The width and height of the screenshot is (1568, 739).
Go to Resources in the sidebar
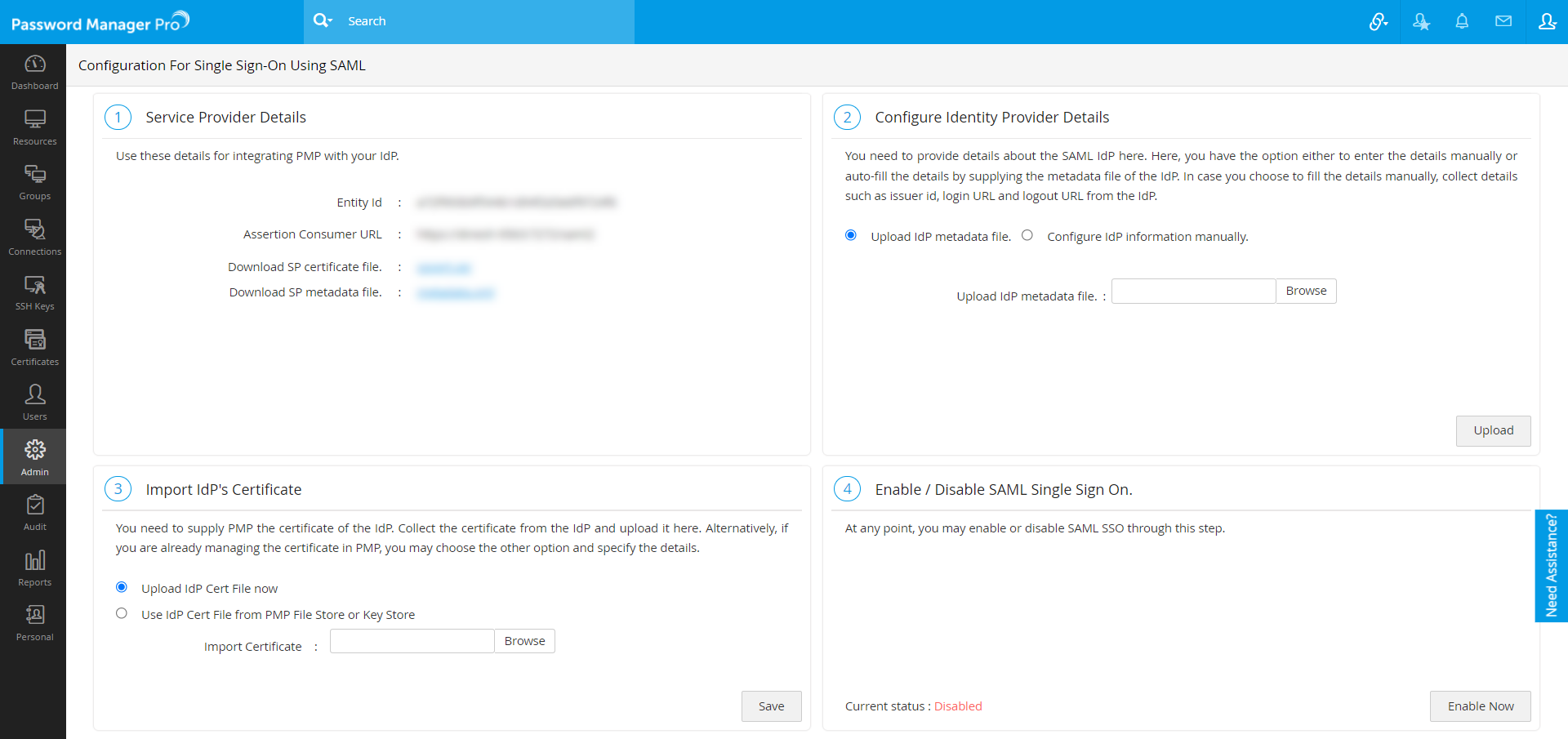[x=34, y=127]
